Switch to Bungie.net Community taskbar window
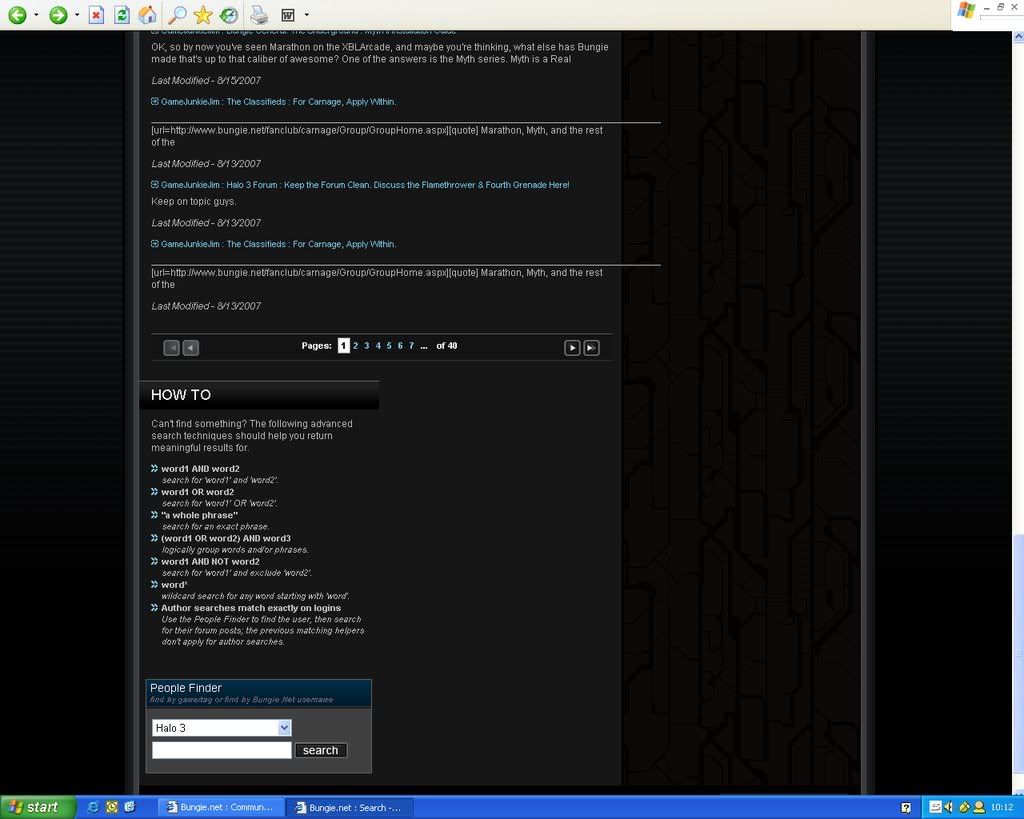 (x=219, y=807)
